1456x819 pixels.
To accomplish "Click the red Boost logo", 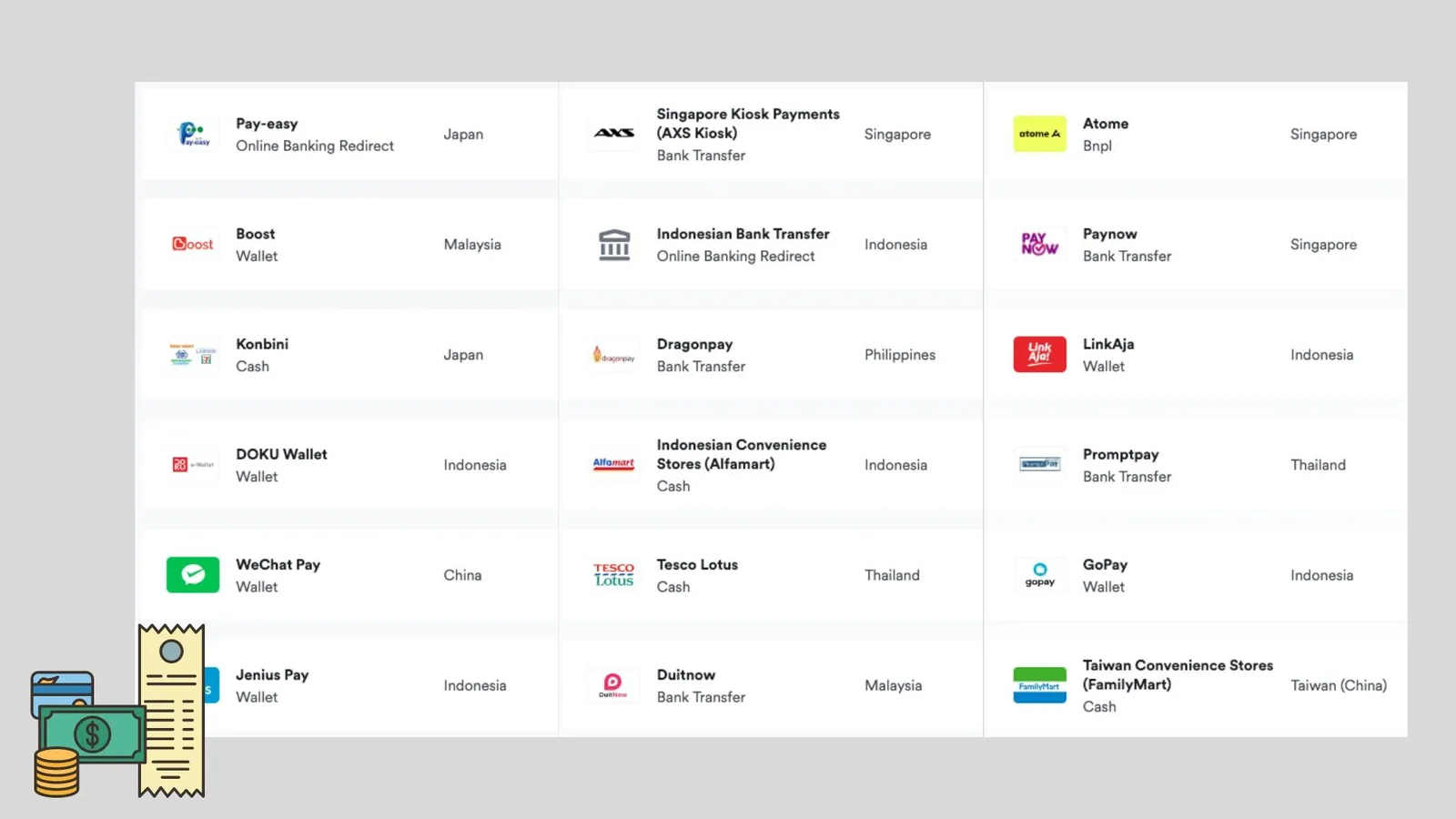I will coord(193,244).
